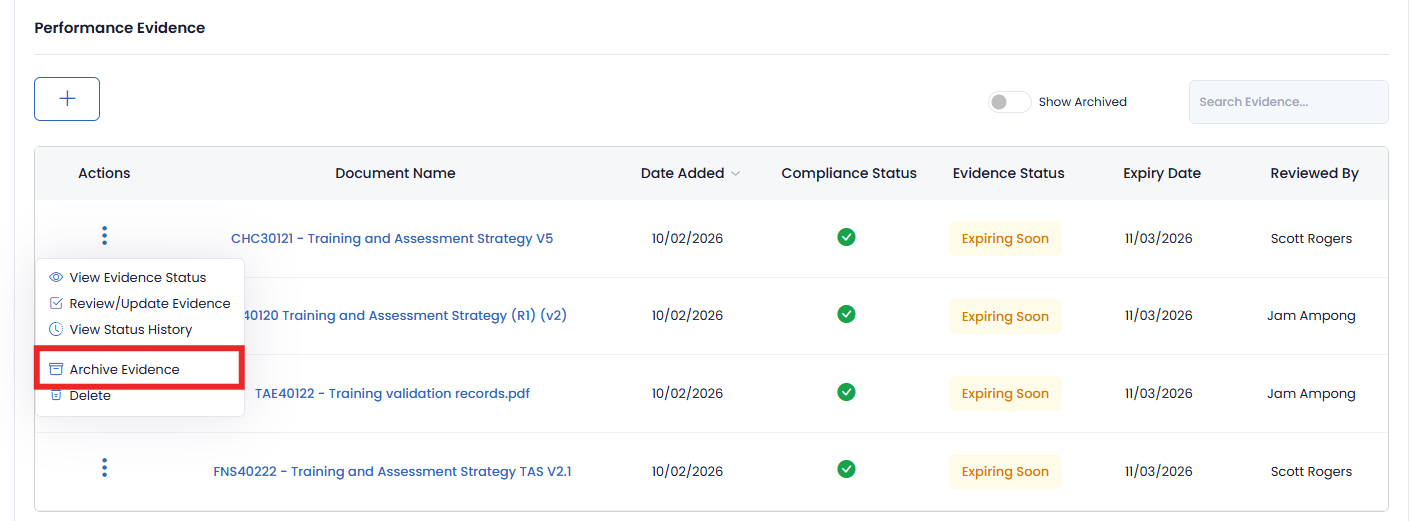1411x521 pixels.
Task: Select Review/Update Evidence menu option
Action: [x=149, y=304]
